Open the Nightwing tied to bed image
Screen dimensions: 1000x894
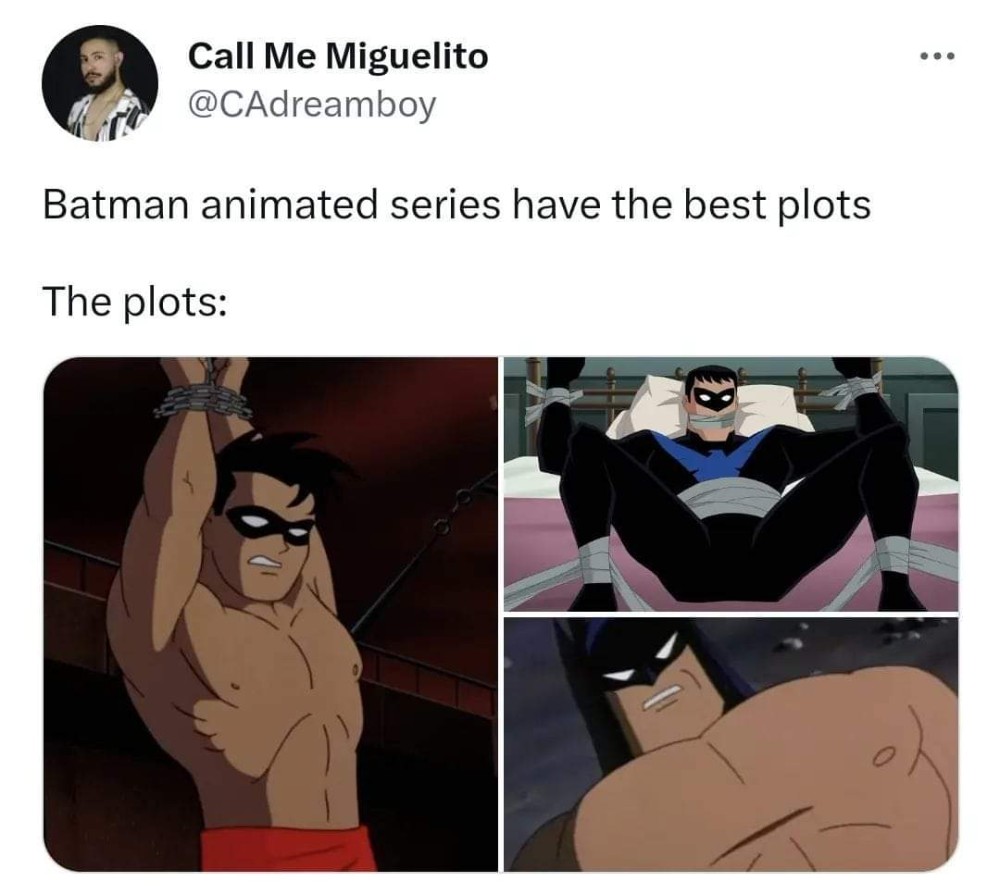pyautogui.click(x=731, y=484)
